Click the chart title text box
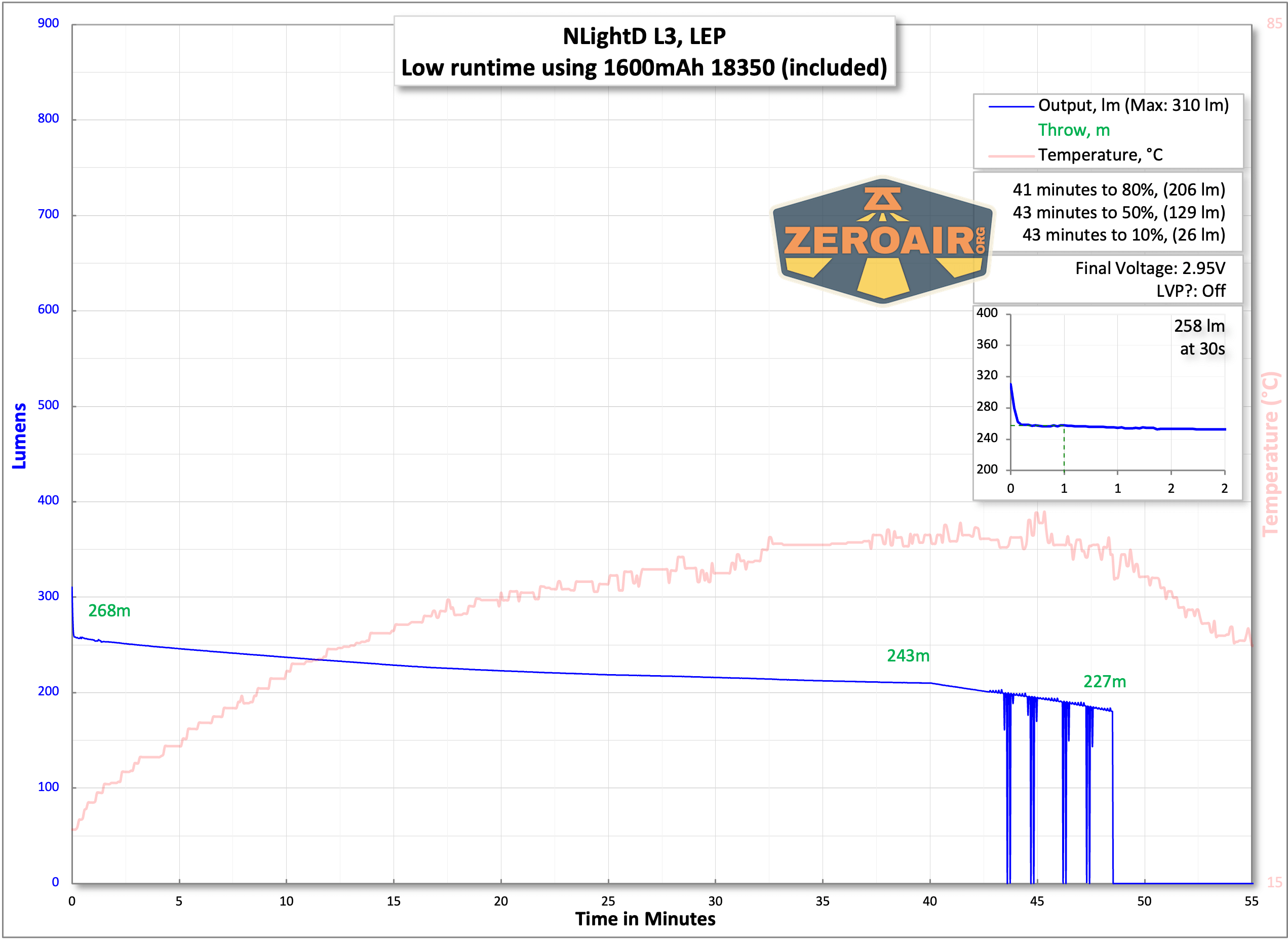The width and height of the screenshot is (1288, 940). [x=644, y=52]
